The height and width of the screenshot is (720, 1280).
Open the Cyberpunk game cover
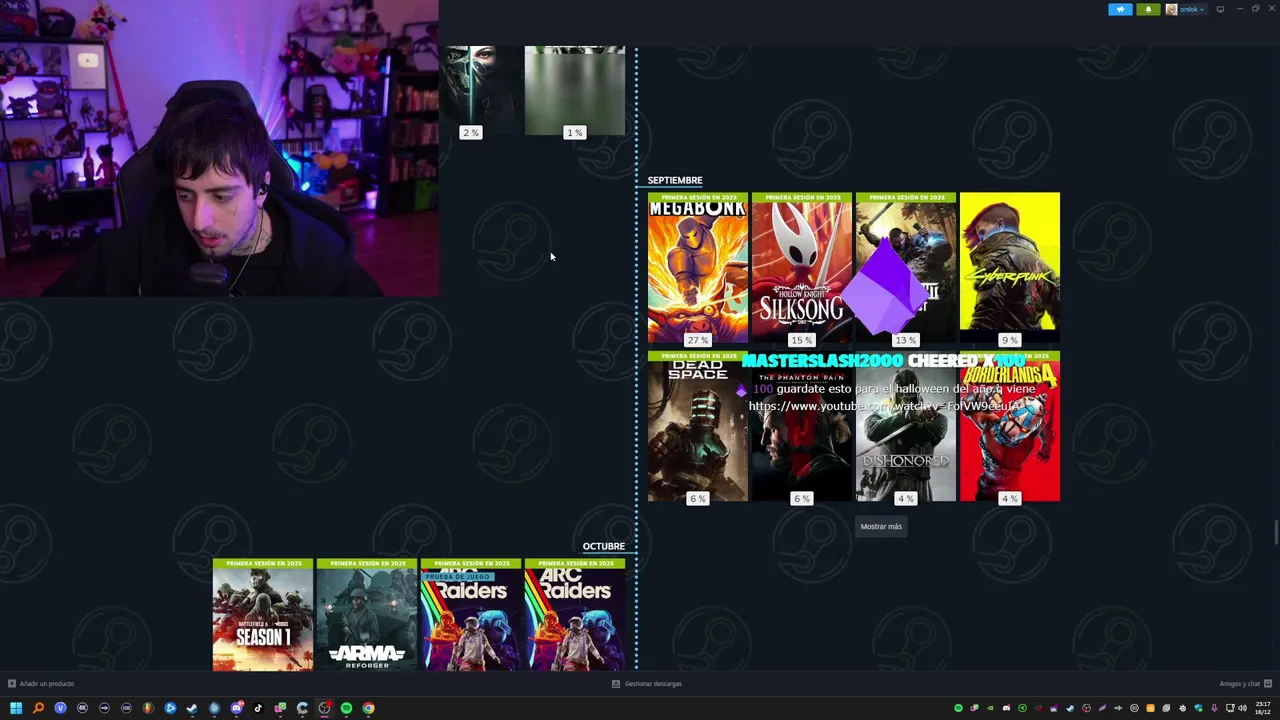(x=1010, y=267)
